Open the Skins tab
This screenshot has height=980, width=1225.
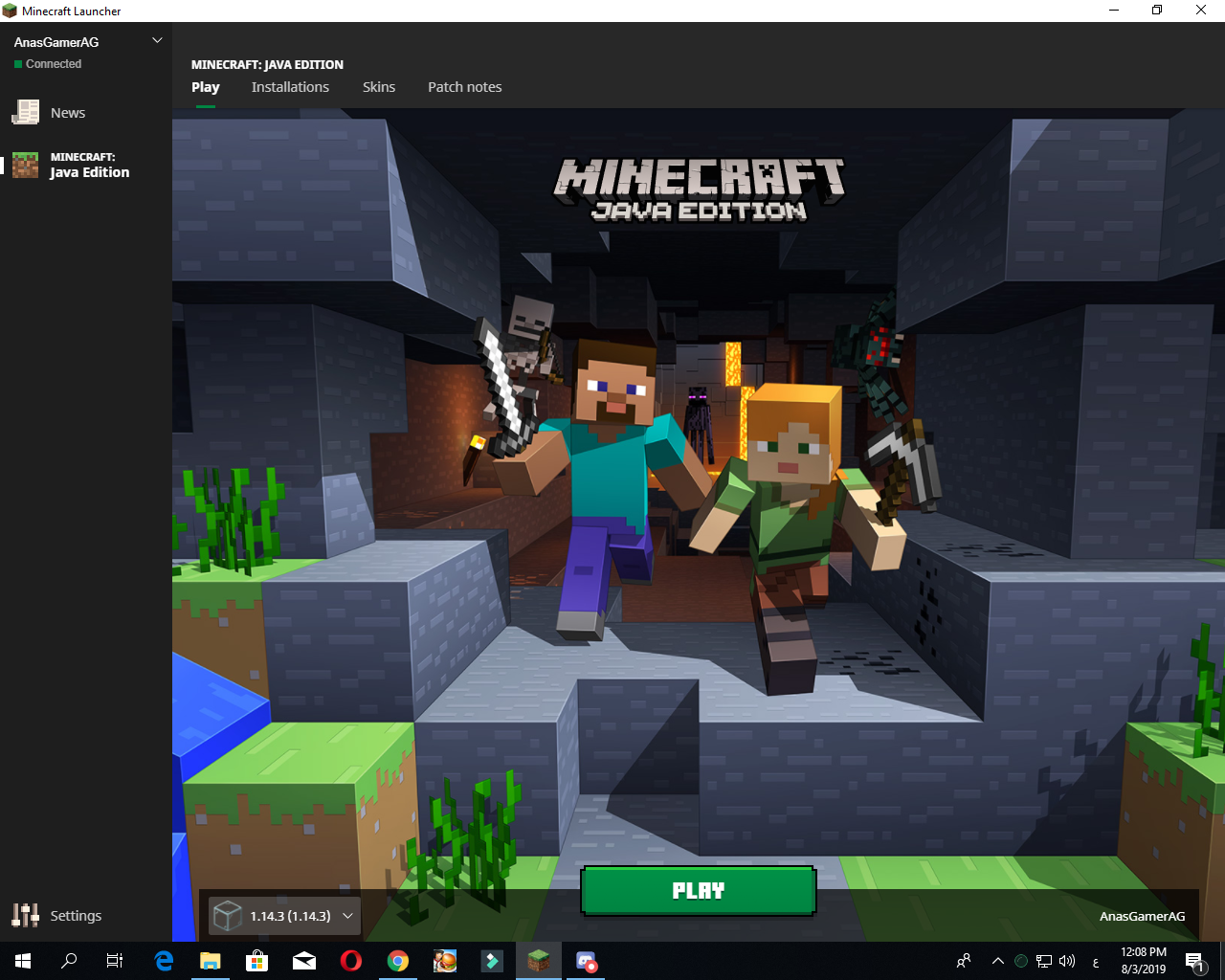coord(379,87)
